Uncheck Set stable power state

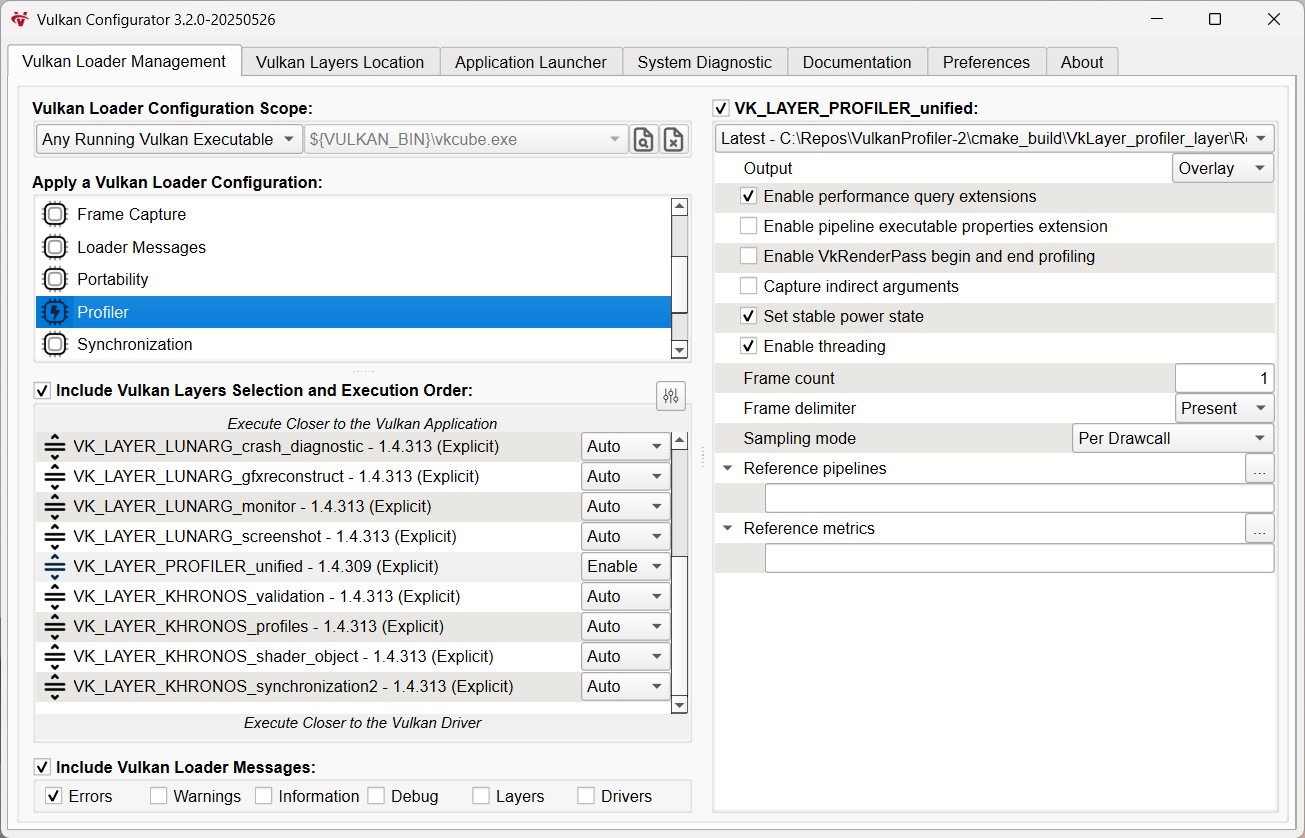point(748,316)
